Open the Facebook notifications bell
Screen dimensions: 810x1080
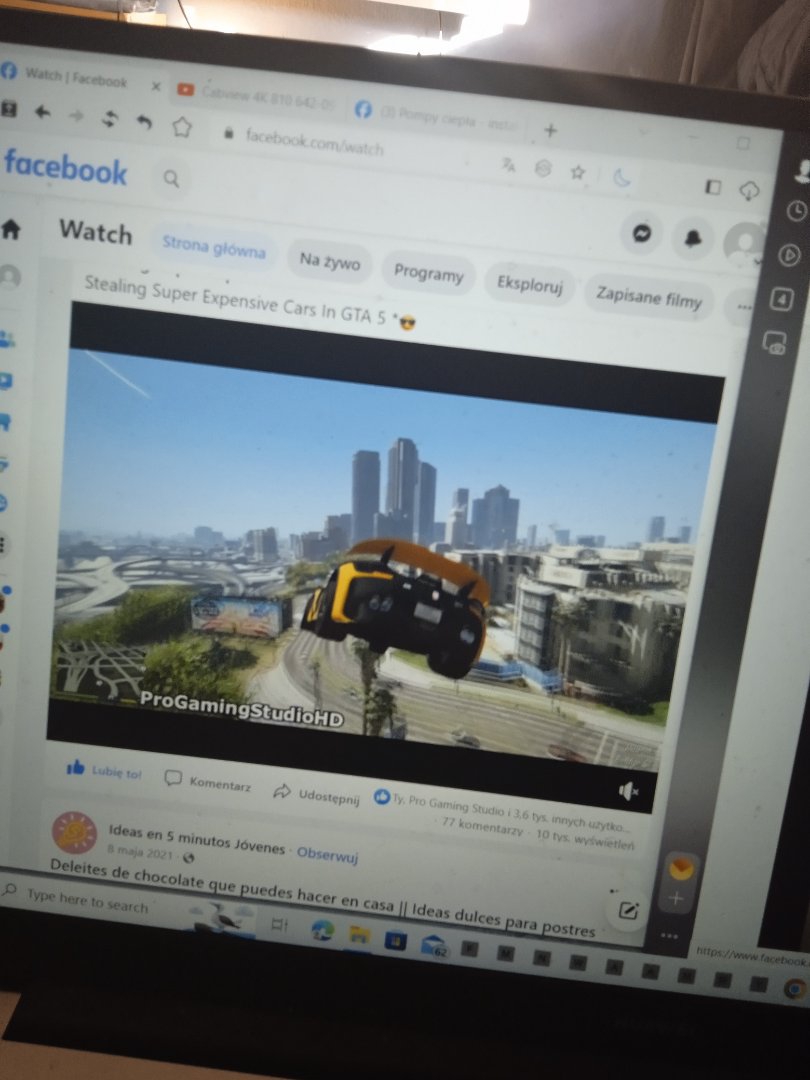point(692,238)
